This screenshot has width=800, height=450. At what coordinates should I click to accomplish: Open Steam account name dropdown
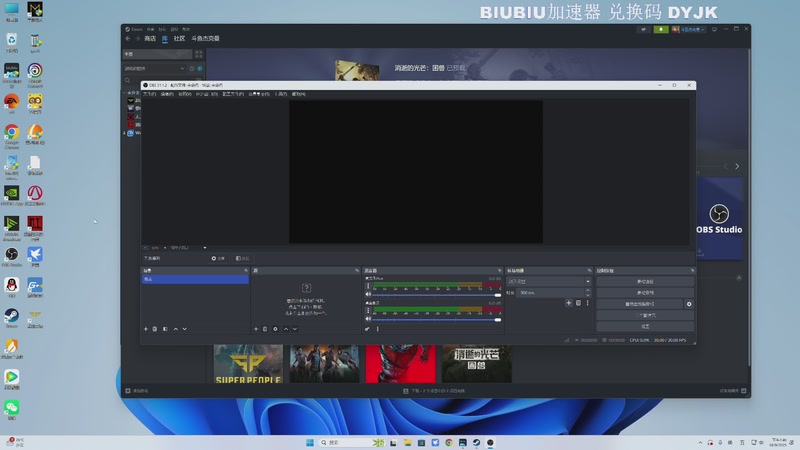(692, 30)
